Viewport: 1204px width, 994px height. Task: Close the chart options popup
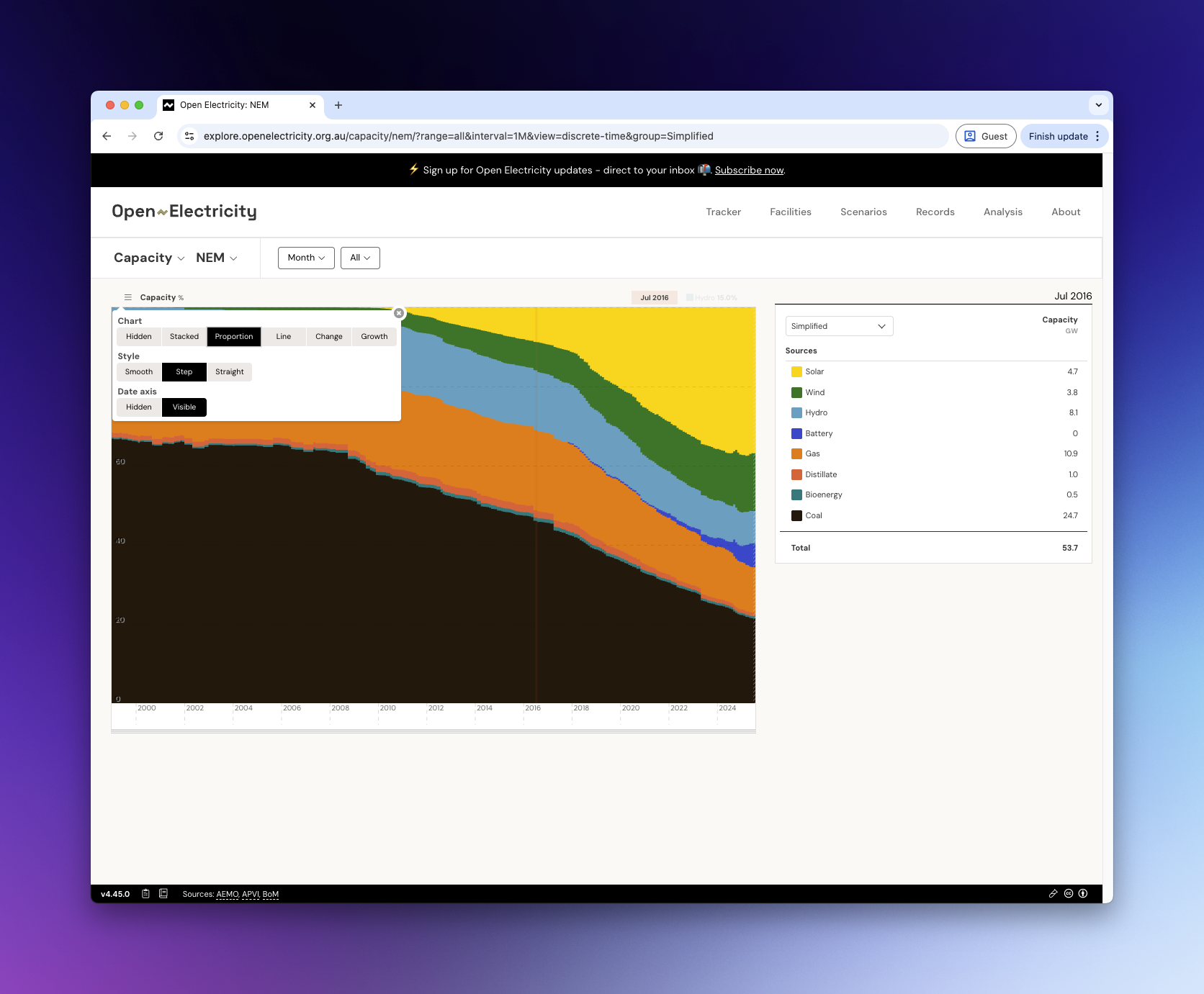[x=399, y=313]
